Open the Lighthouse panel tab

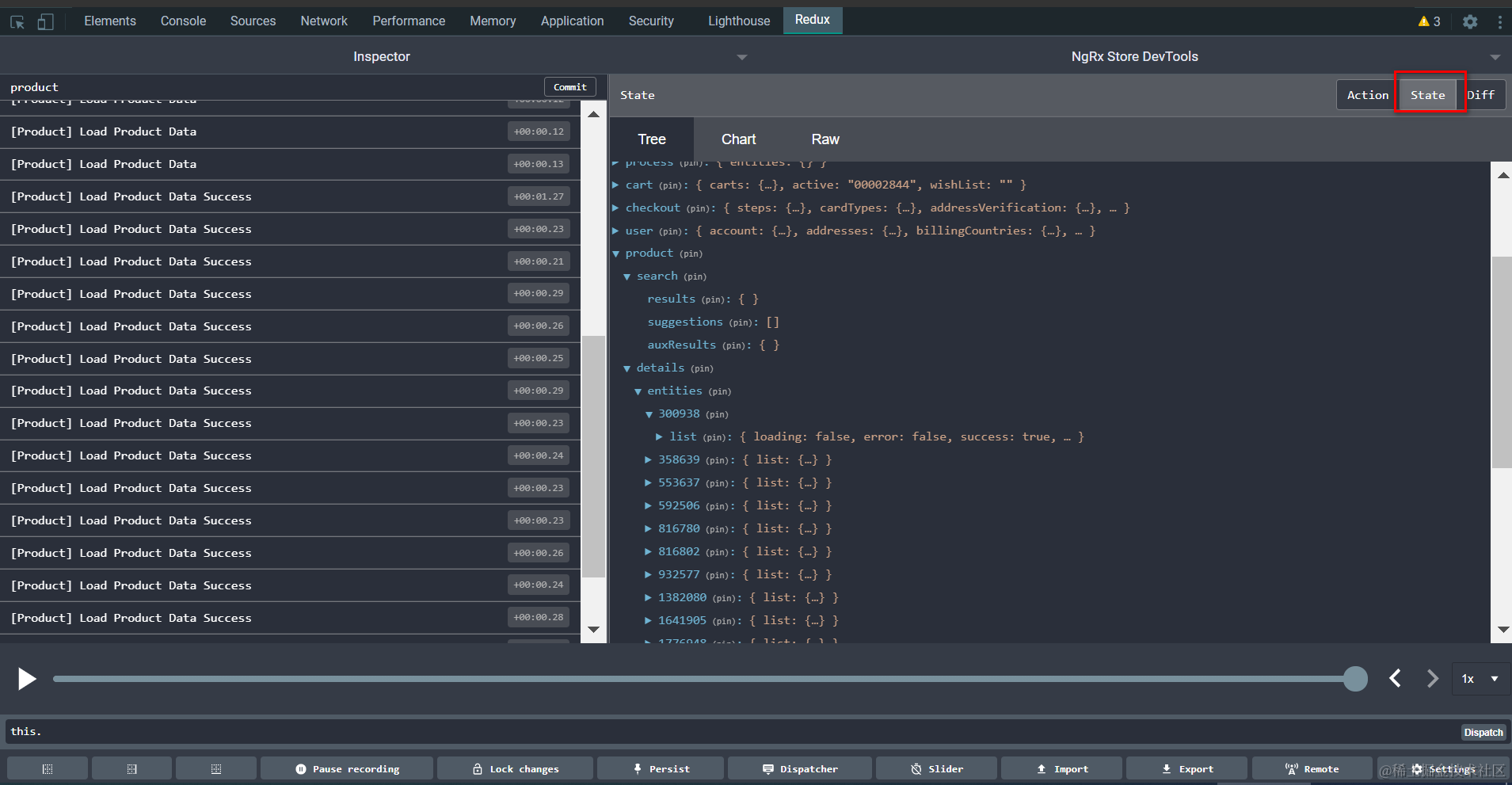[x=738, y=21]
